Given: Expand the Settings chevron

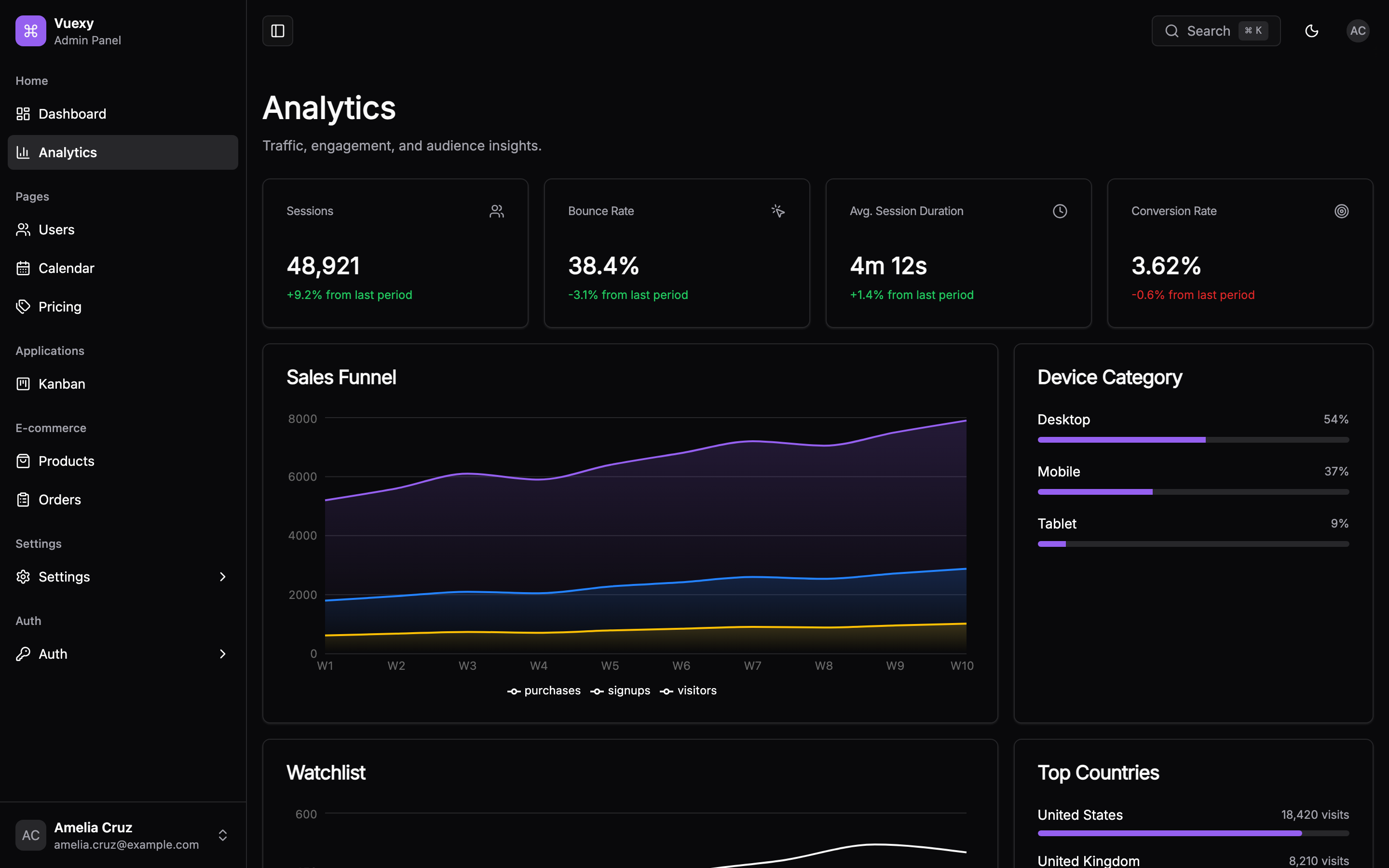Looking at the screenshot, I should (x=223, y=576).
